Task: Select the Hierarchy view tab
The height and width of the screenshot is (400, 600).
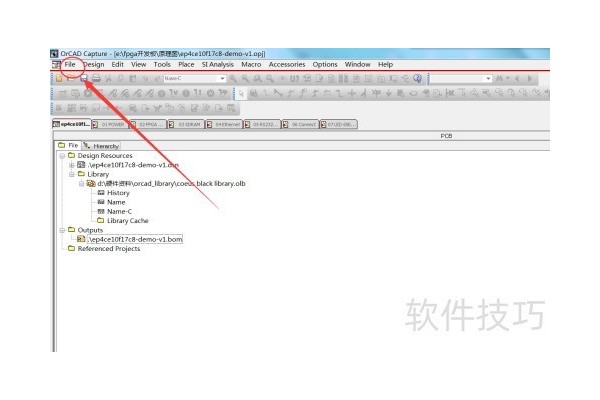Action: 101,146
